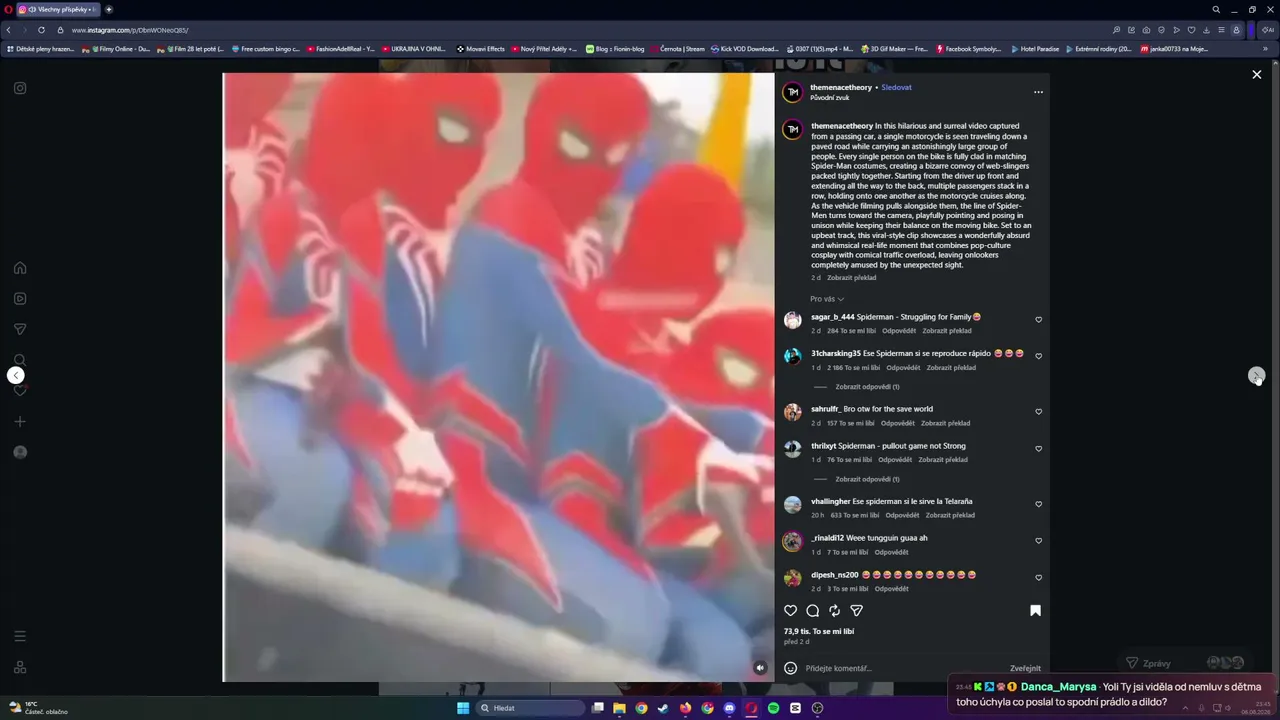Go to Instagram Home feed icon

click(x=20, y=268)
